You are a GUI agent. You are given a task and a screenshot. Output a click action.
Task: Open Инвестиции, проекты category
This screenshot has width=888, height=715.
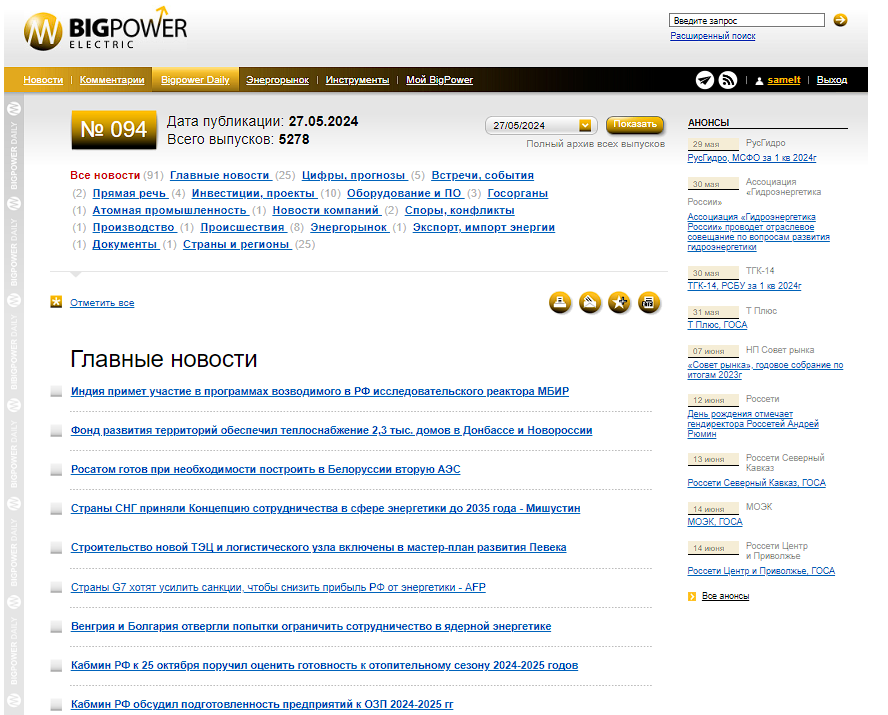click(253, 193)
